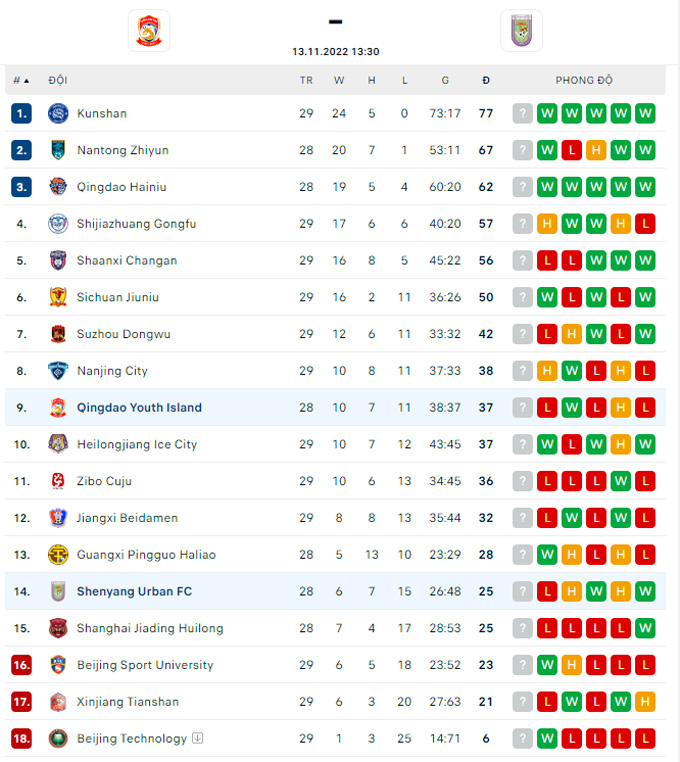The height and width of the screenshot is (762, 680).
Task: Click the rank 18 badge for Beijing Technology
Action: pos(21,739)
